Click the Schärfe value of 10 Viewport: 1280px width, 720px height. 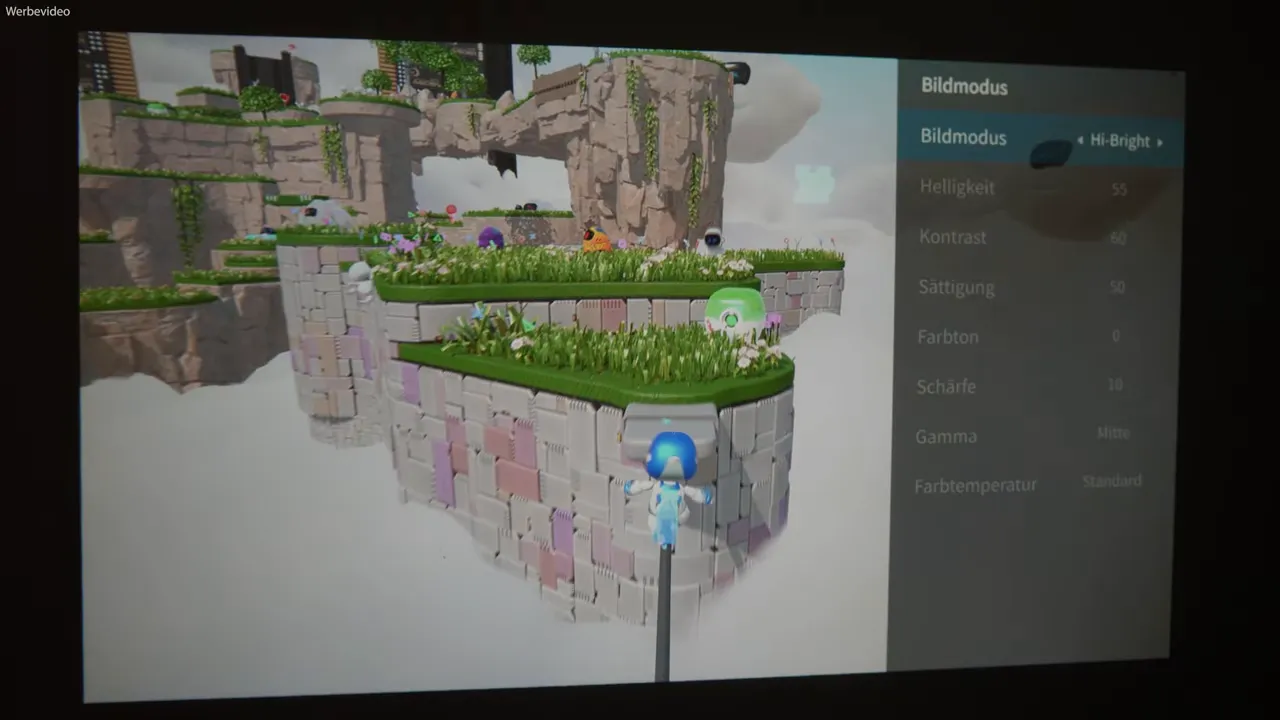point(1115,385)
